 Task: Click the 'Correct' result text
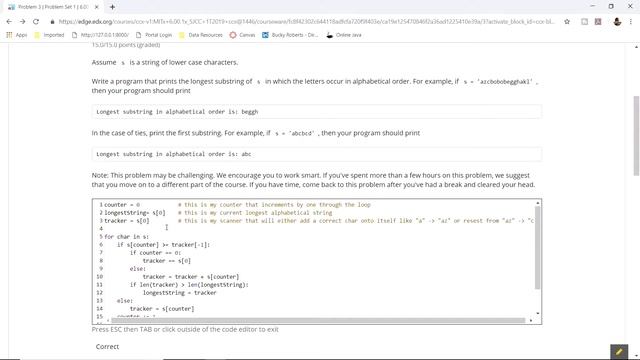(x=107, y=347)
